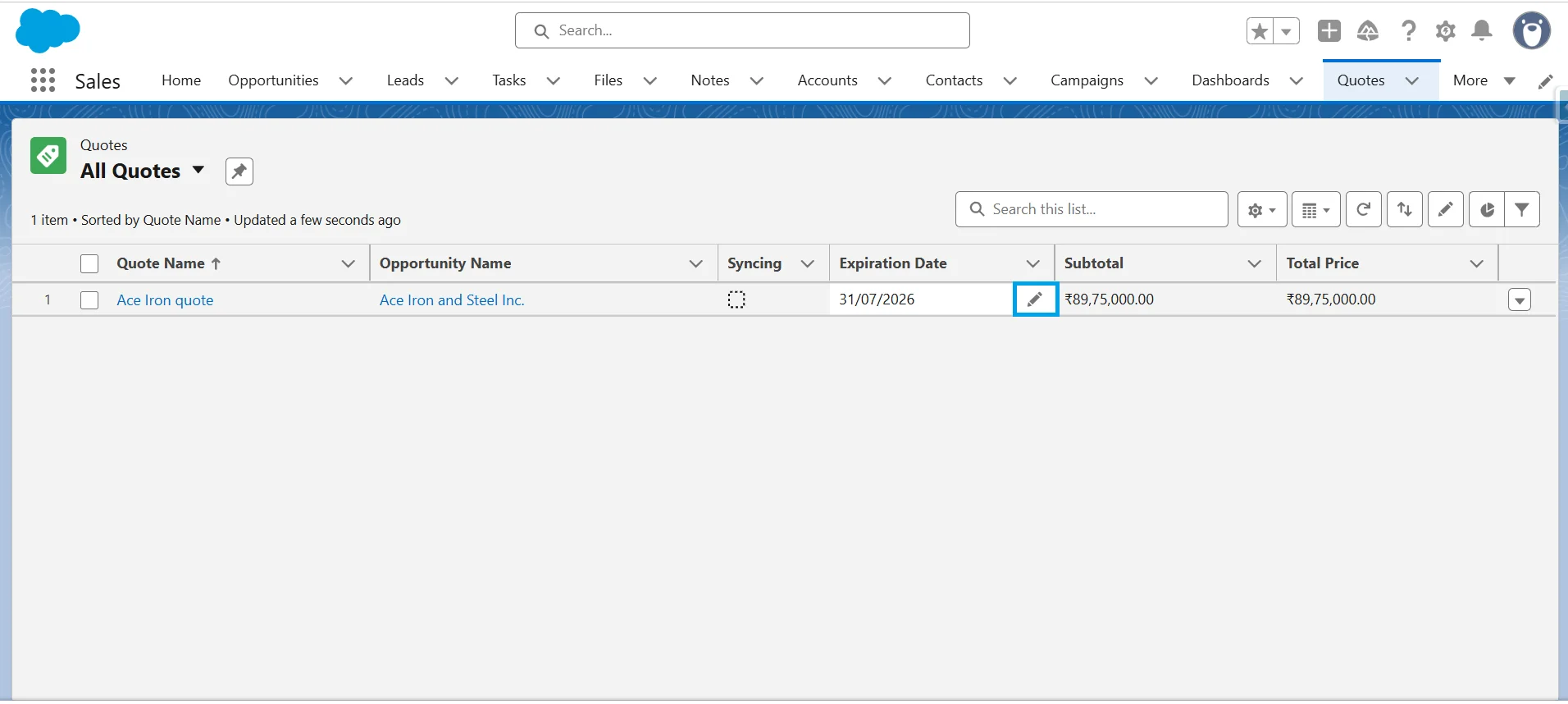
Task: Open the Trailhead guidance icon
Action: (x=1368, y=31)
